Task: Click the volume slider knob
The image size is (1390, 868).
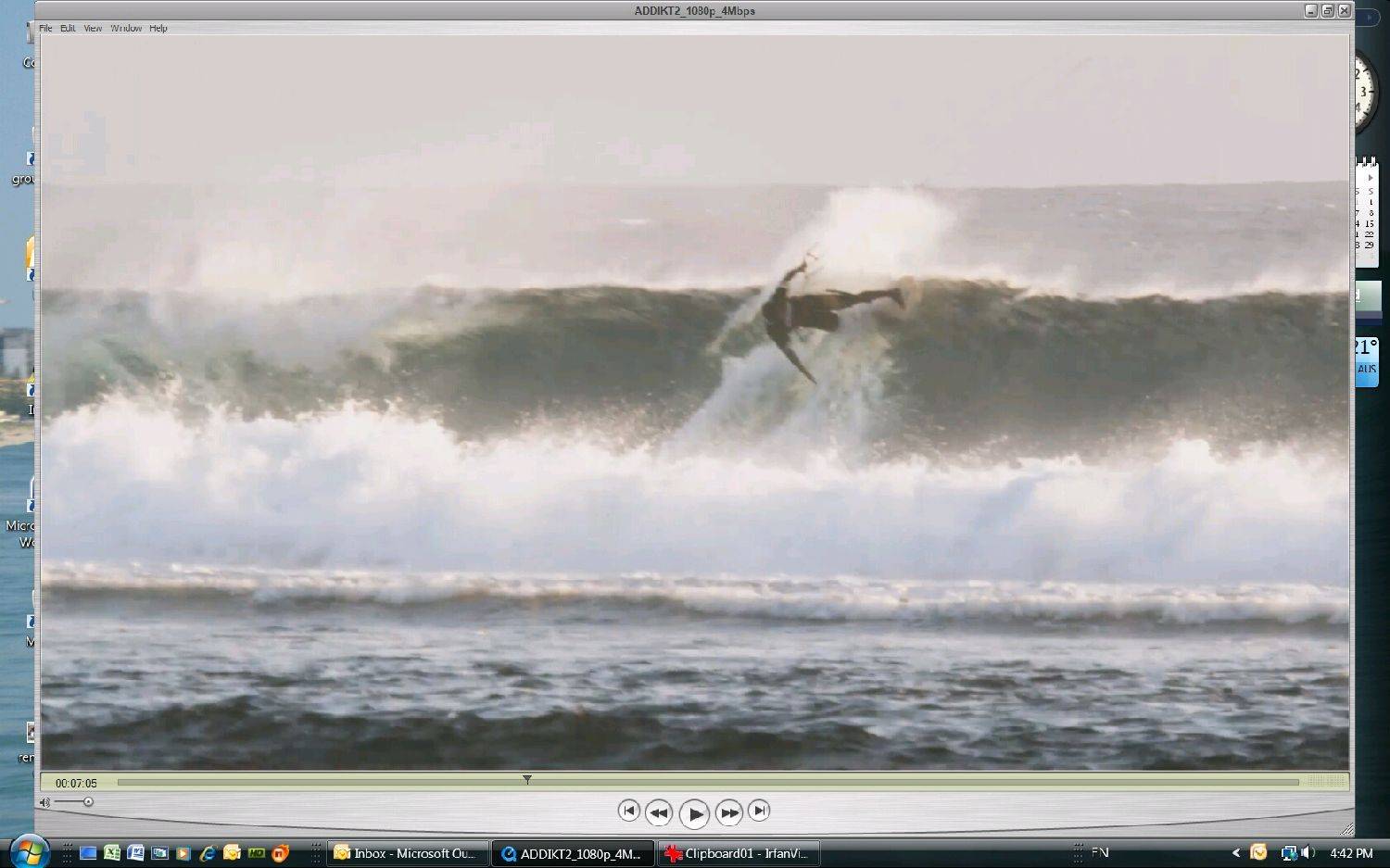Action: coord(88,802)
